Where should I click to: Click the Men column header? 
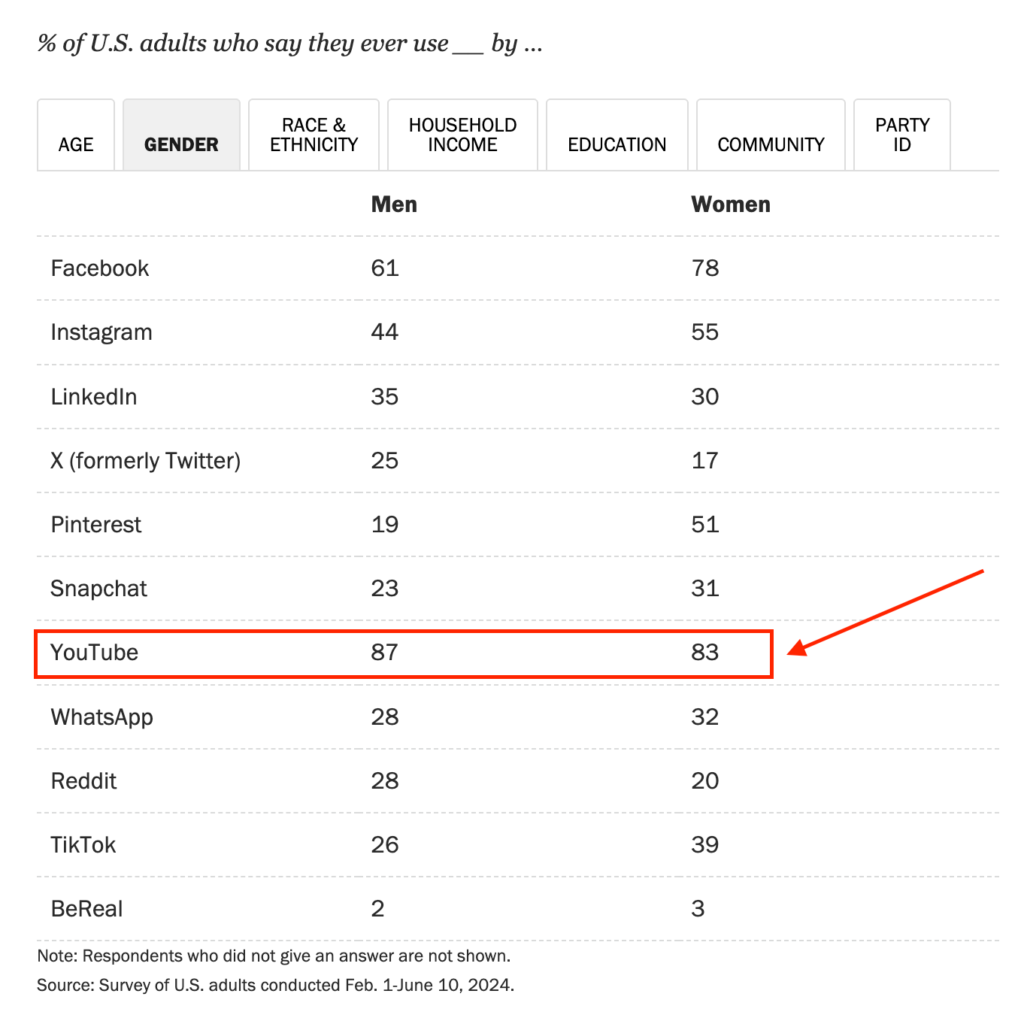pyautogui.click(x=394, y=204)
